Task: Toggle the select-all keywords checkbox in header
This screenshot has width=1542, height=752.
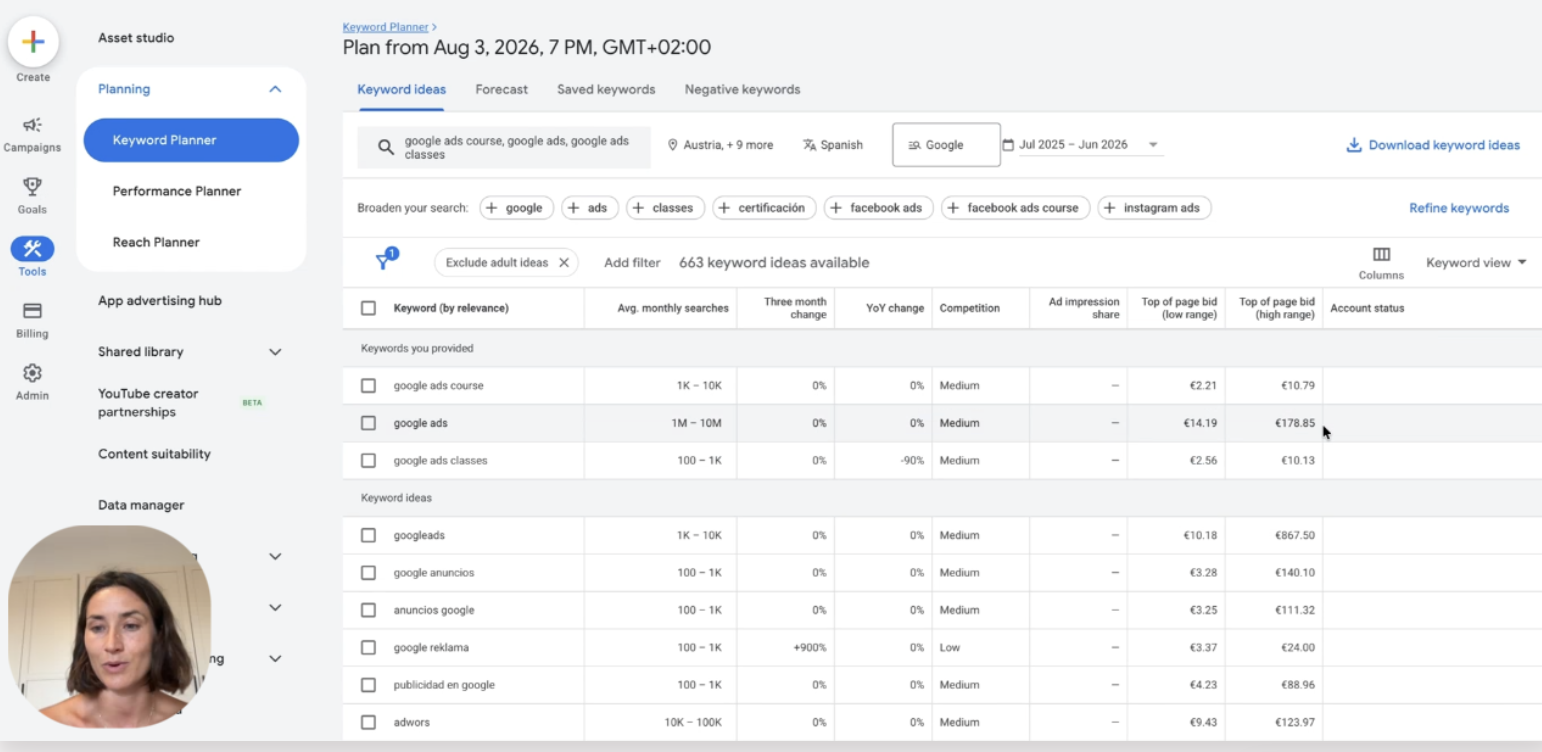Action: click(x=368, y=308)
